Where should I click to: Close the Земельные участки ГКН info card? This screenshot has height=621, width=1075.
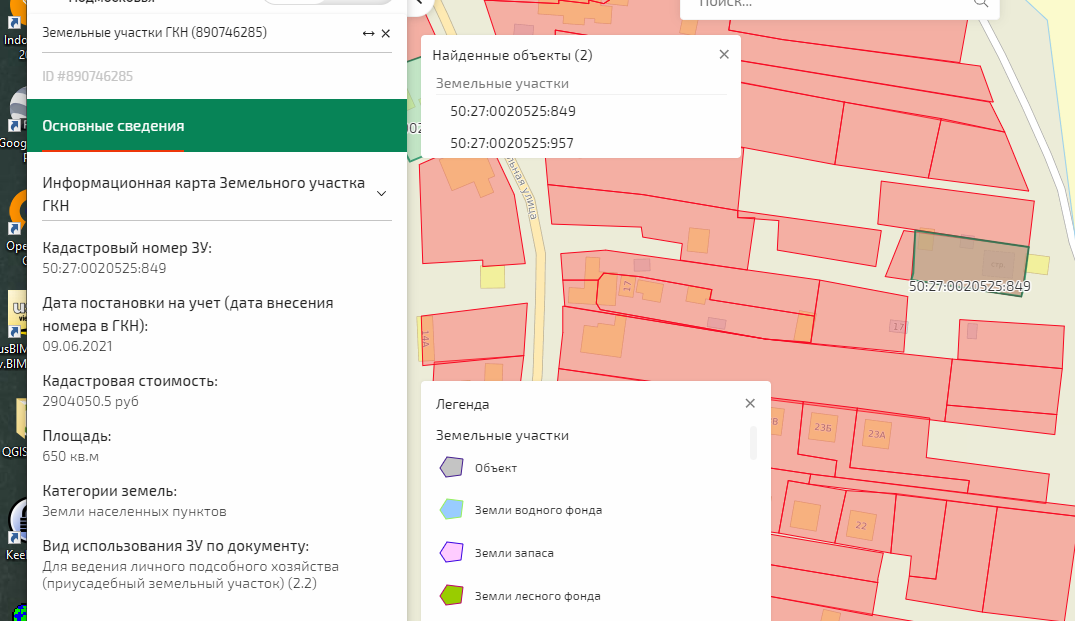(x=386, y=34)
